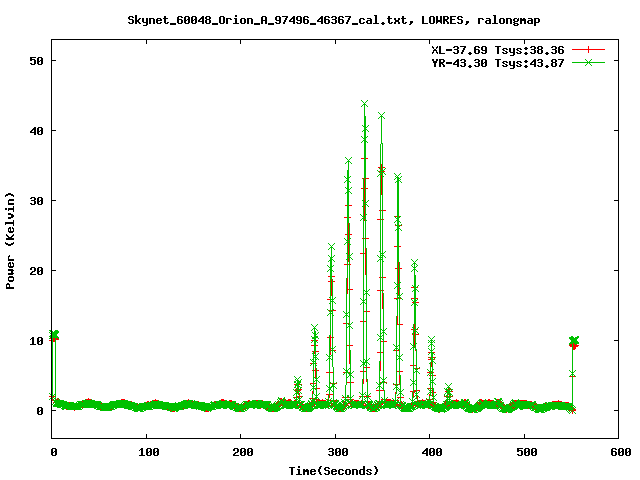This screenshot has width=640, height=480.
Task: Click y-axis tick label 20
Action: pyautogui.click(x=36, y=271)
